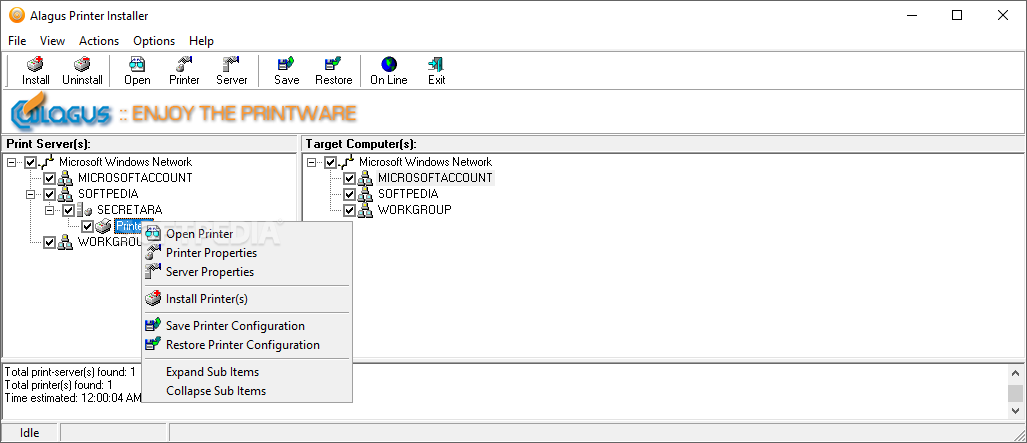The height and width of the screenshot is (443, 1027).
Task: Click the Save toolbar icon
Action: pyautogui.click(x=286, y=65)
